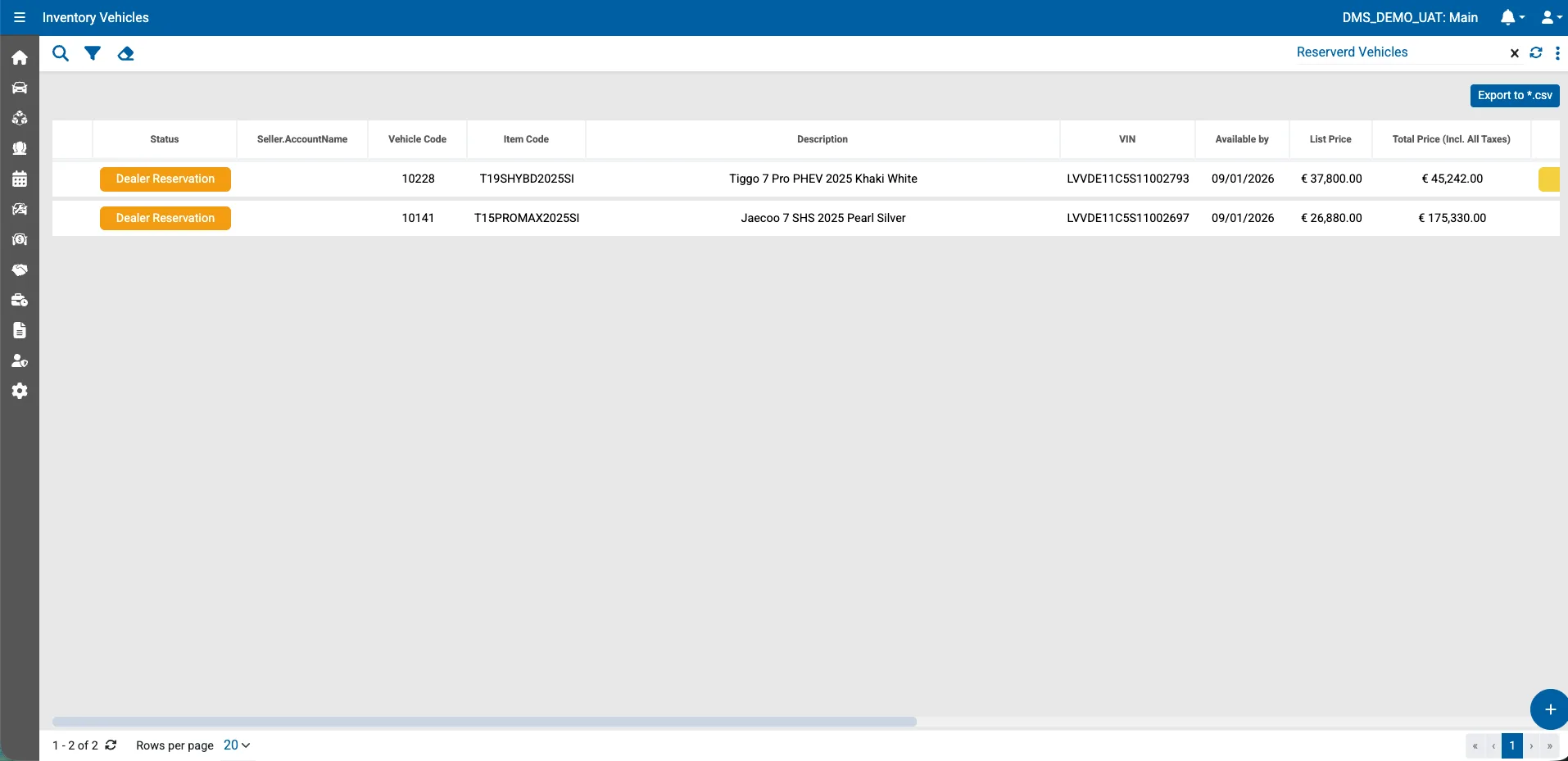Click item code T15PROMAX2025SI
This screenshot has width=1568, height=761.
[x=527, y=218]
